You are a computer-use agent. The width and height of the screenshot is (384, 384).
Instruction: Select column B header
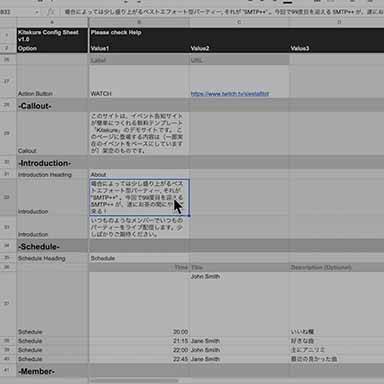coord(139,22)
